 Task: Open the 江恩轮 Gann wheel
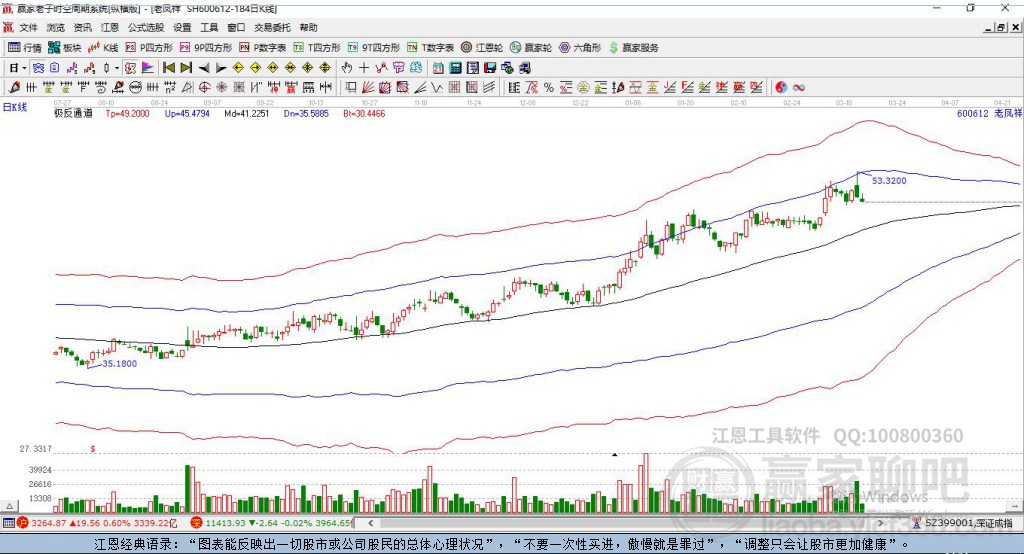pyautogui.click(x=482, y=48)
